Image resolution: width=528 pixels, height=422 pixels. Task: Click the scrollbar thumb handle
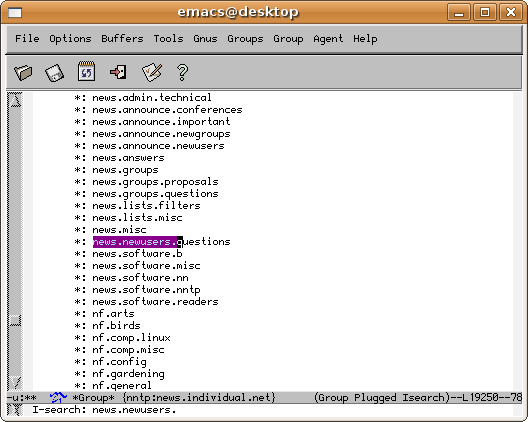[14, 320]
